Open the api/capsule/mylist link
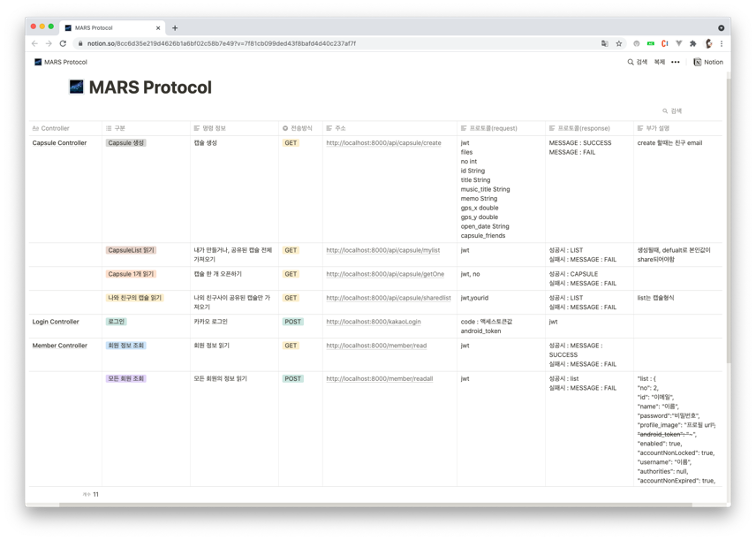This screenshot has height=540, width=756. coord(383,250)
